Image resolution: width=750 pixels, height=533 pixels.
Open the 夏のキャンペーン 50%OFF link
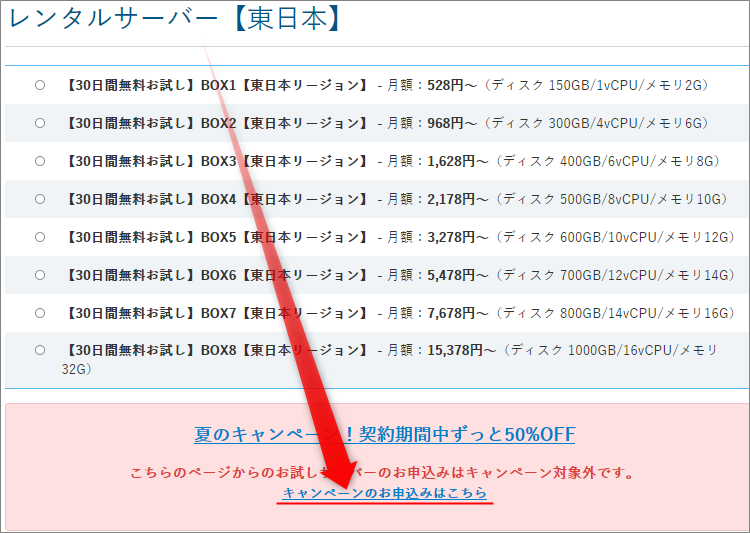point(384,435)
